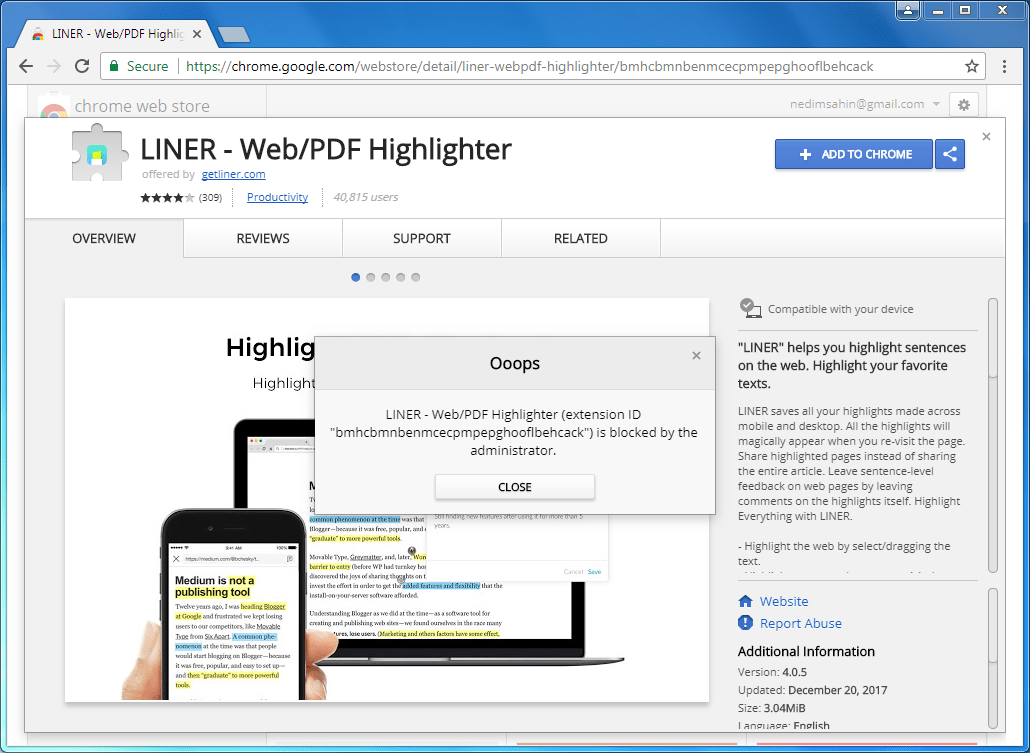
Task: Click the share icon button
Action: click(x=950, y=154)
